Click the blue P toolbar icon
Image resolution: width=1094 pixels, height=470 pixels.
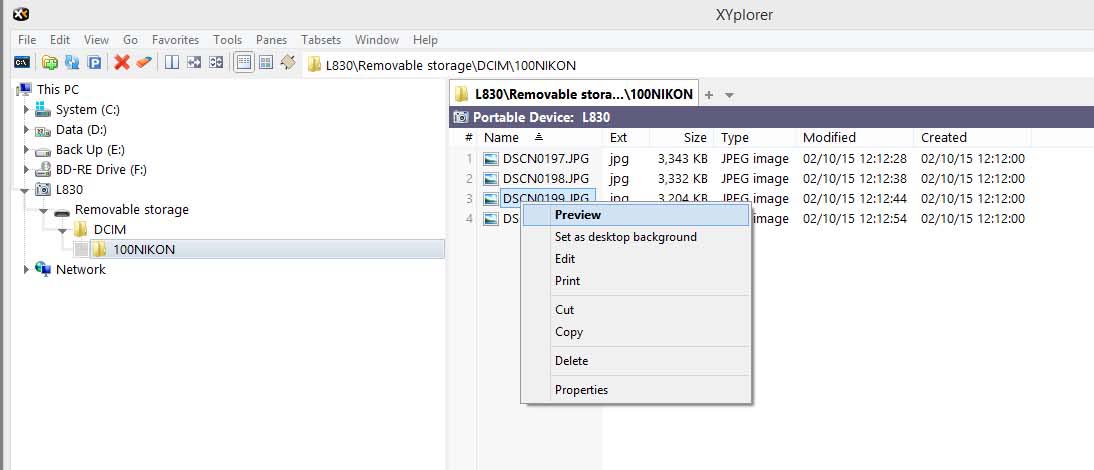pos(95,63)
